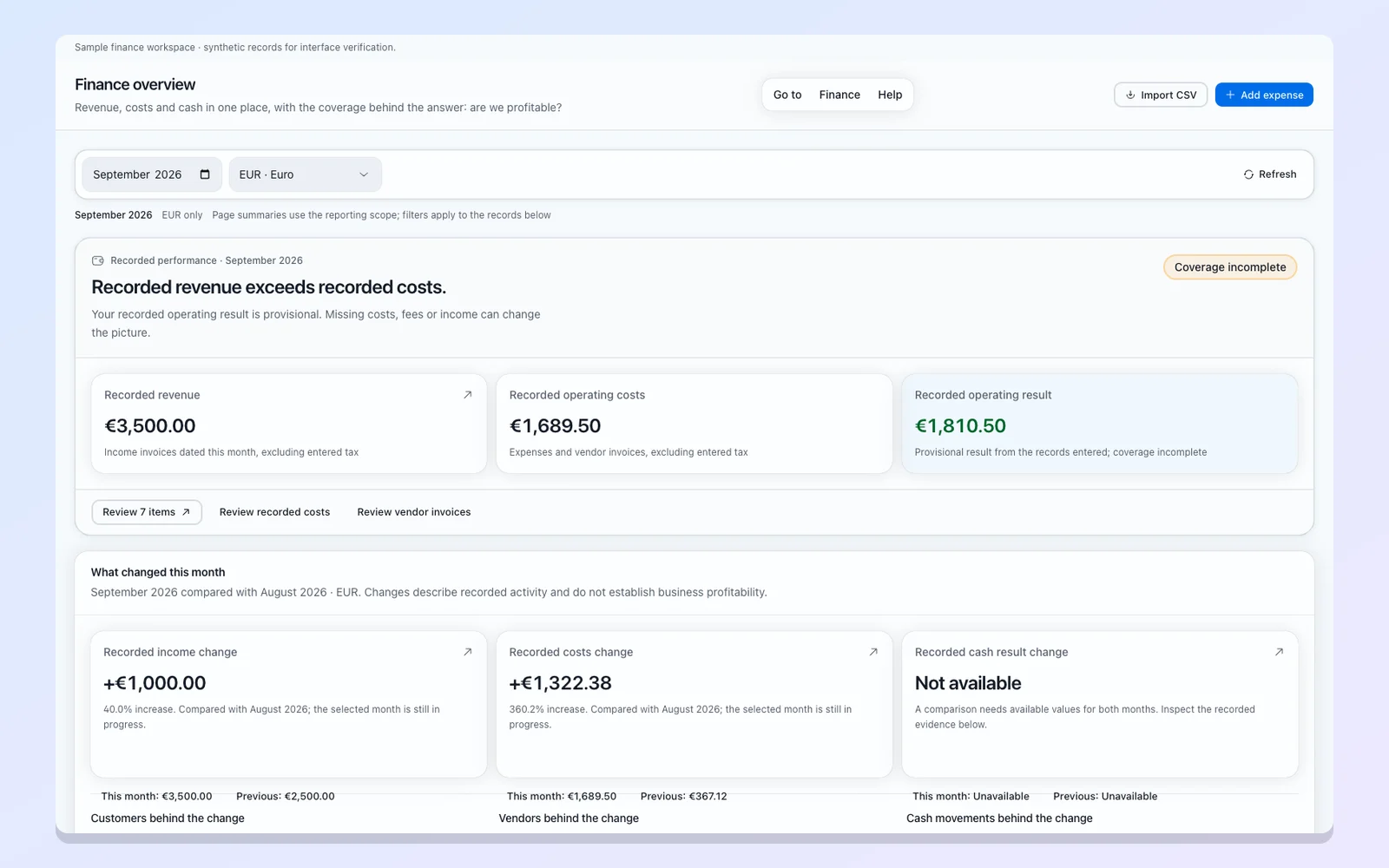Image resolution: width=1389 pixels, height=868 pixels.
Task: Open the Recorded costs change arrow icon
Action: point(873,652)
